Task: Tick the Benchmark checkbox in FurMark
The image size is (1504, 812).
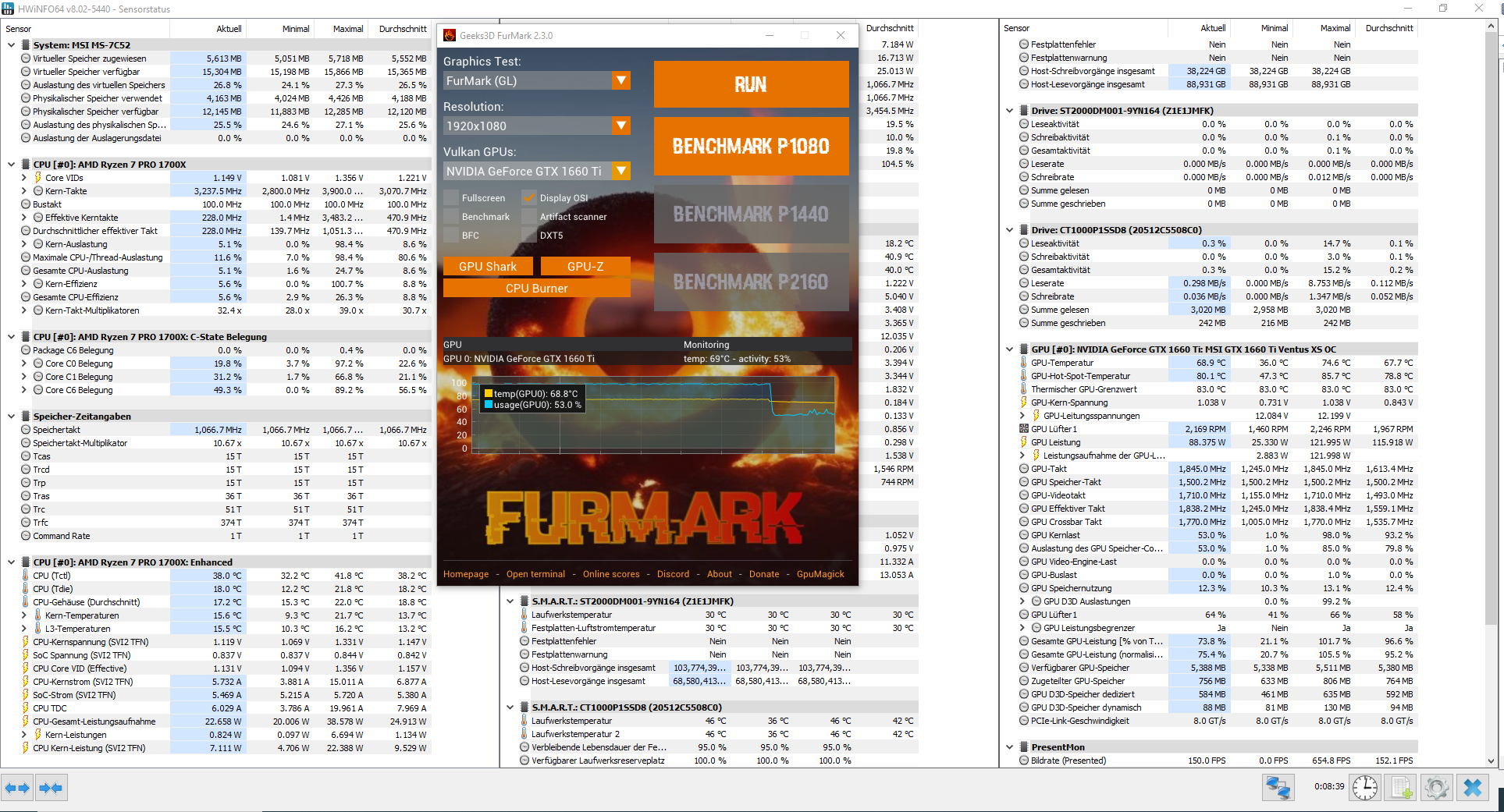Action: [x=450, y=217]
